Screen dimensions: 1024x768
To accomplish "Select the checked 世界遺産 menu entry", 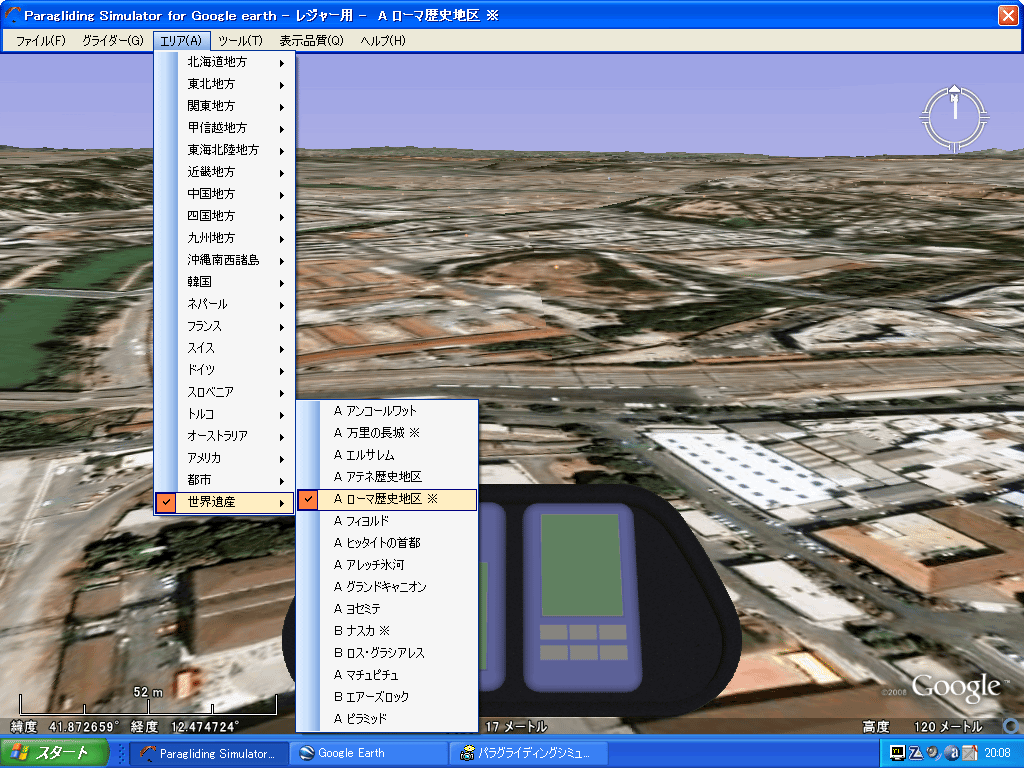I will click(x=225, y=502).
